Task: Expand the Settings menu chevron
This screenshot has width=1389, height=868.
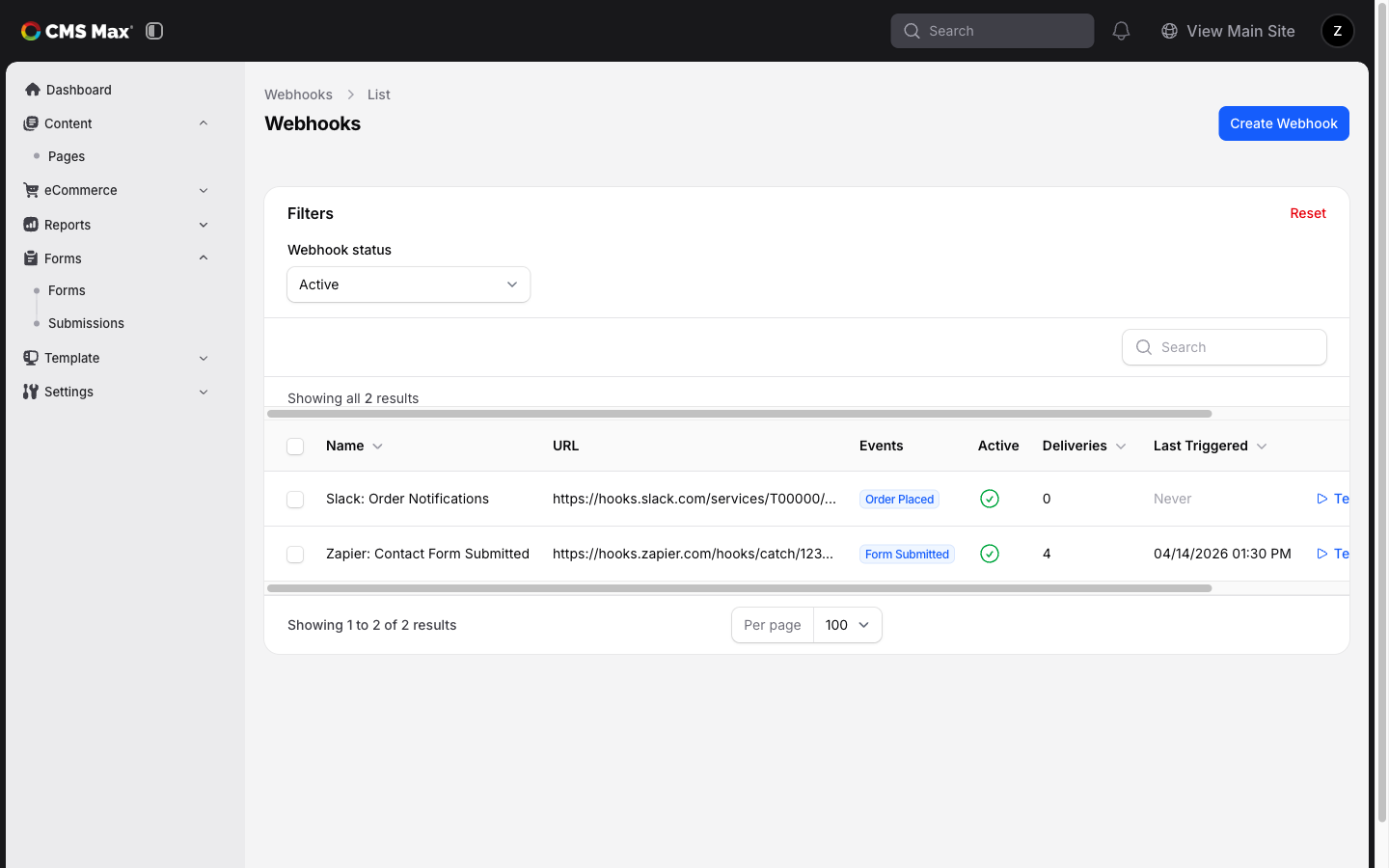Action: tap(204, 392)
